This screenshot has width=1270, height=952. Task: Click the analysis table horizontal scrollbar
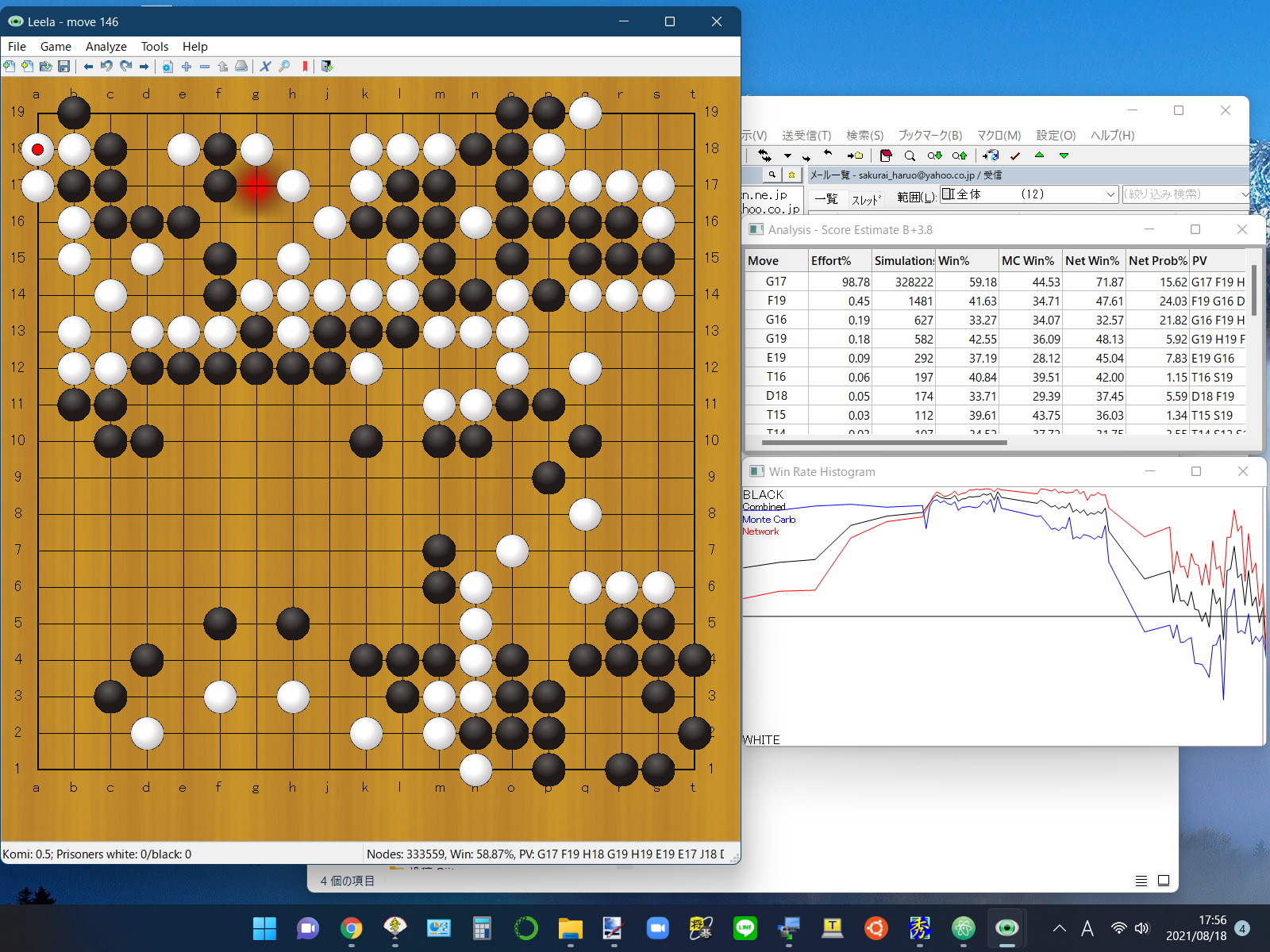point(884,443)
